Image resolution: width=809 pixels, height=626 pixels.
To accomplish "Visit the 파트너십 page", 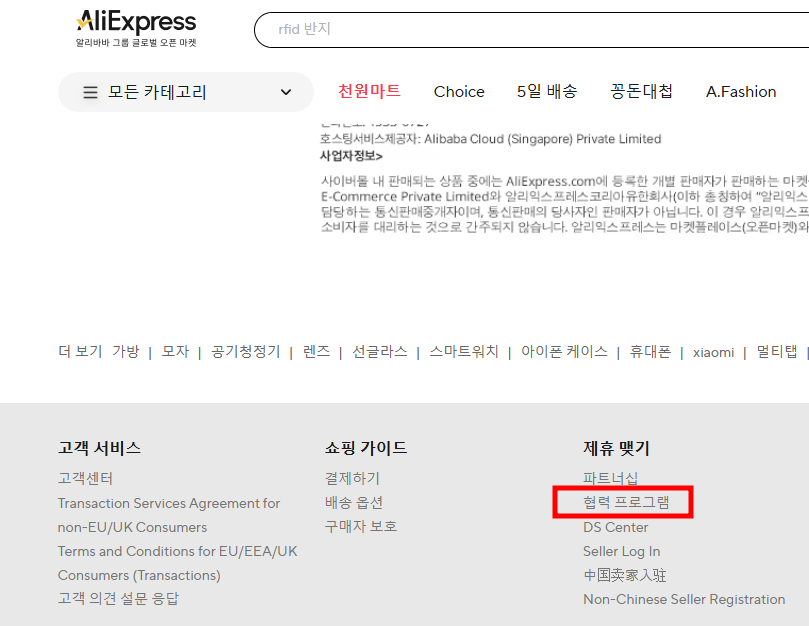I will click(x=611, y=478).
